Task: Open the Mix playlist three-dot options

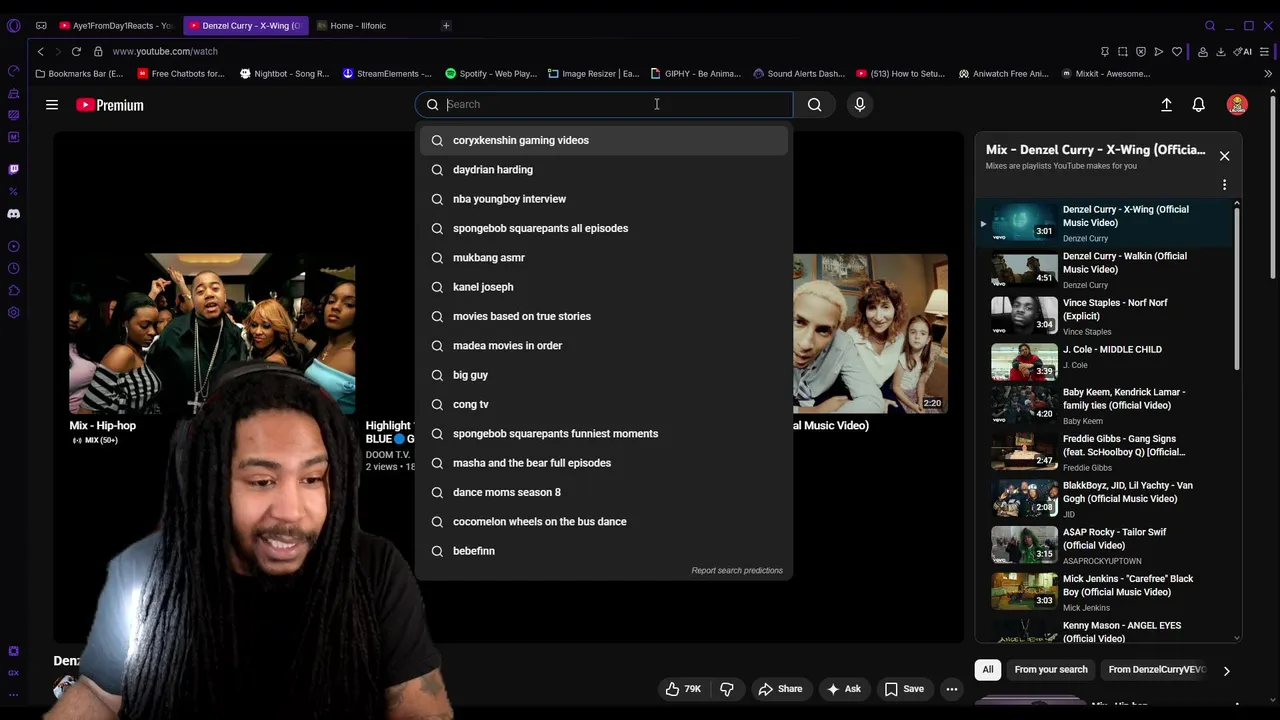Action: click(x=1224, y=185)
